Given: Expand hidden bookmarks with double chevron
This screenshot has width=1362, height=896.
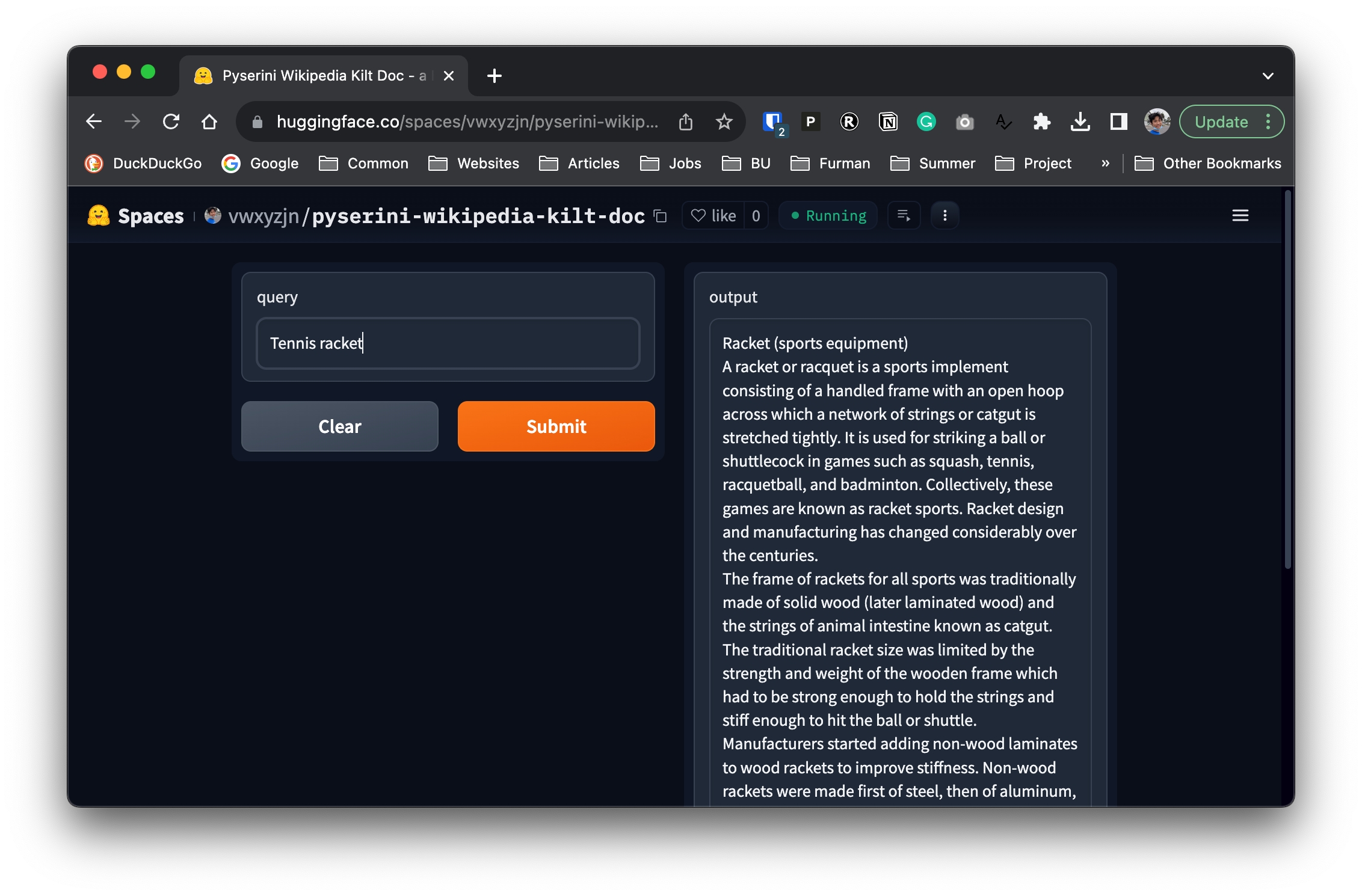Looking at the screenshot, I should click(x=1105, y=164).
